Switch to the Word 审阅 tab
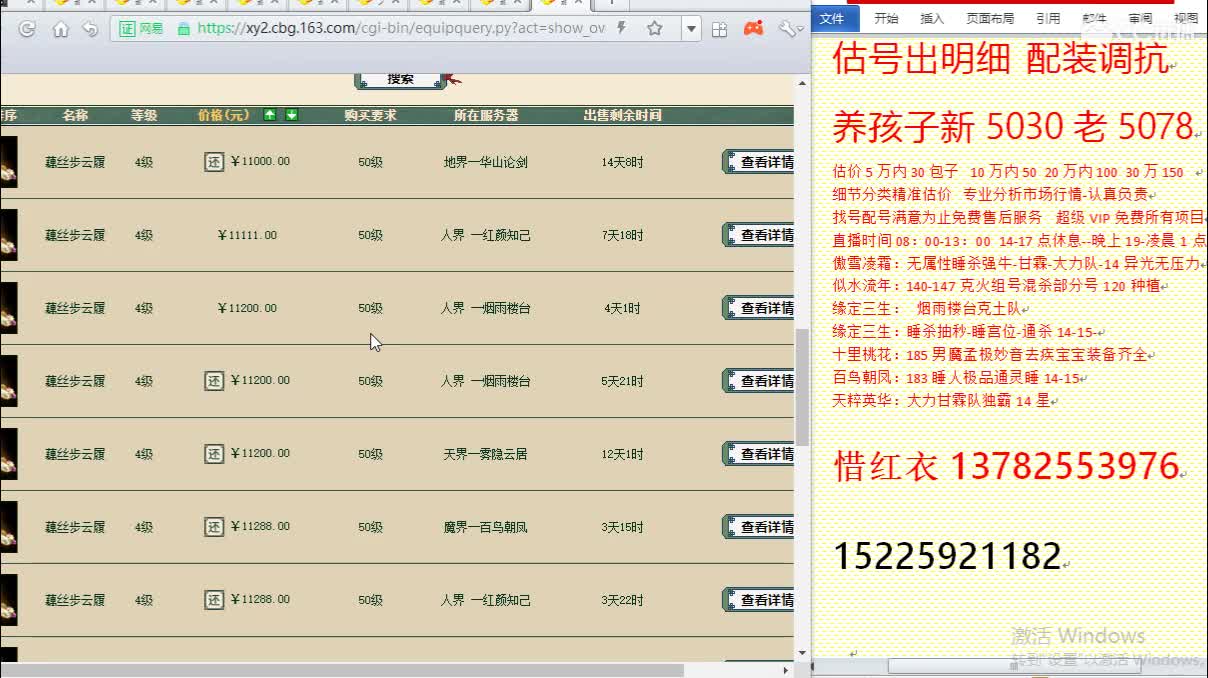Viewport: 1208px width, 678px height. tap(1140, 18)
